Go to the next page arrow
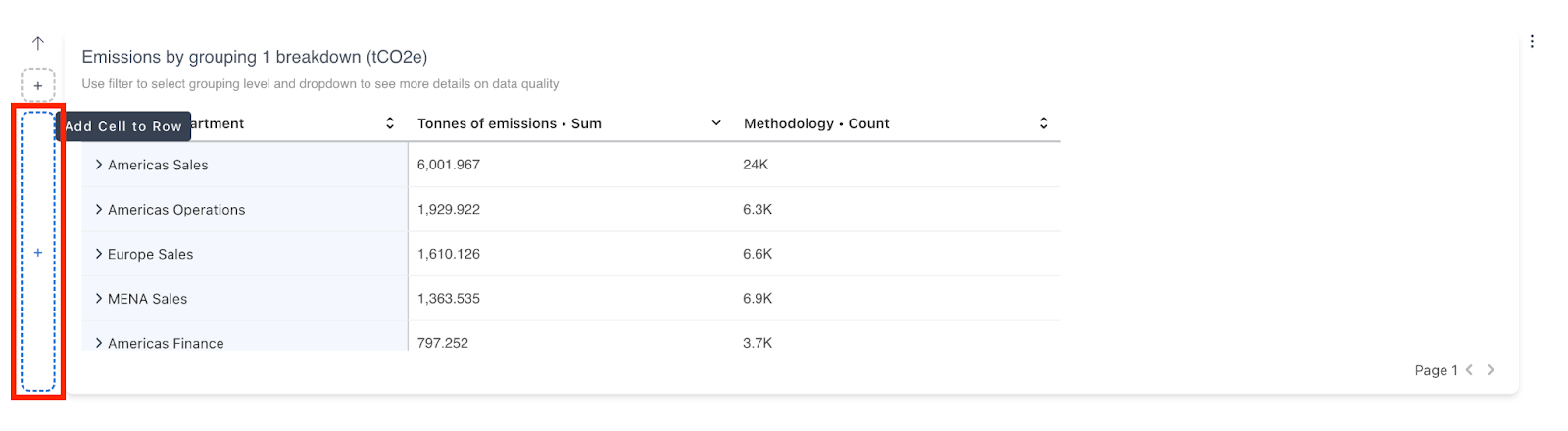 1491,370
